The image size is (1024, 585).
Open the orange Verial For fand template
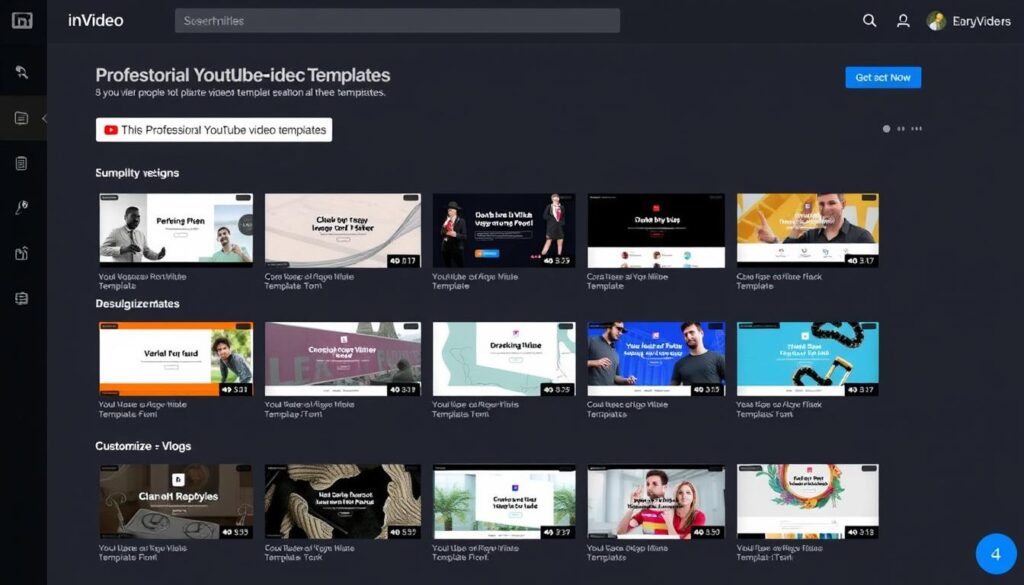click(176, 358)
